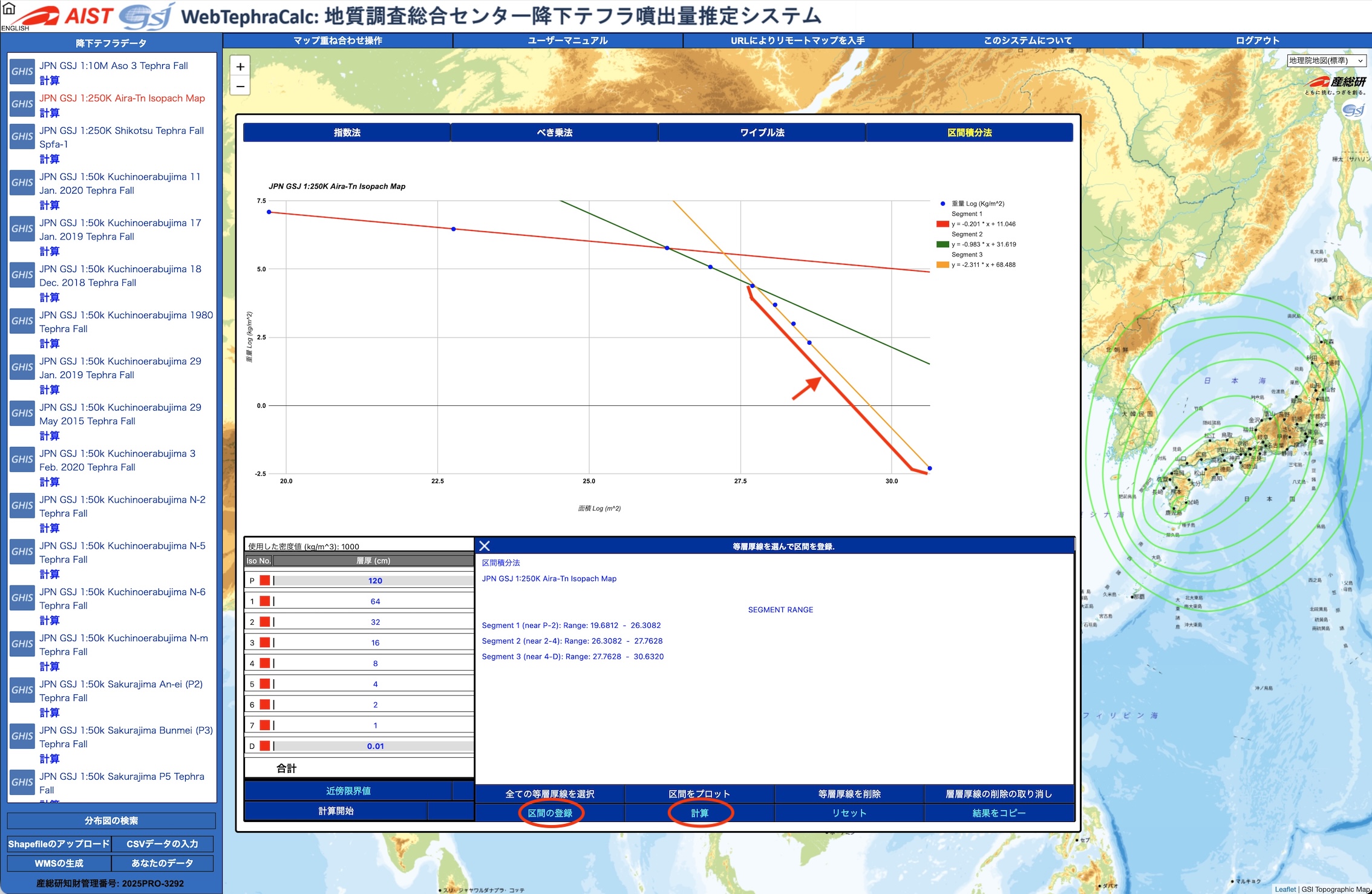Click the red swatch for isopach P row

pos(265,580)
